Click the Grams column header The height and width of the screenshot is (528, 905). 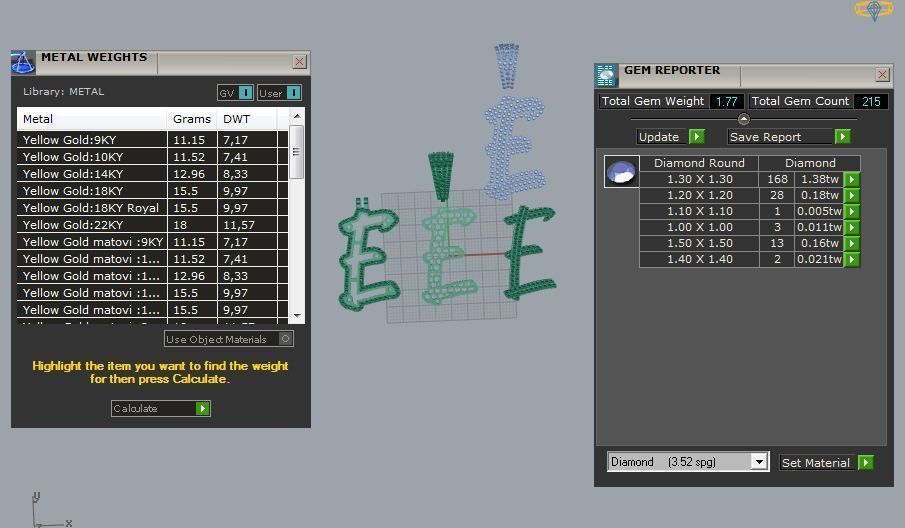coord(192,119)
